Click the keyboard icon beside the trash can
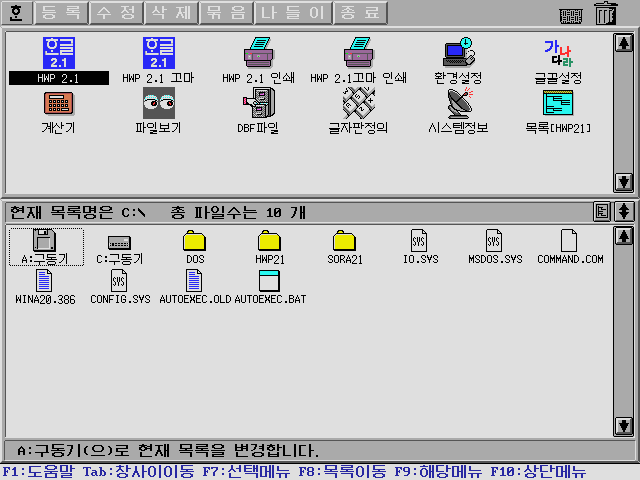Viewport: 640px width, 480px height. (571, 16)
